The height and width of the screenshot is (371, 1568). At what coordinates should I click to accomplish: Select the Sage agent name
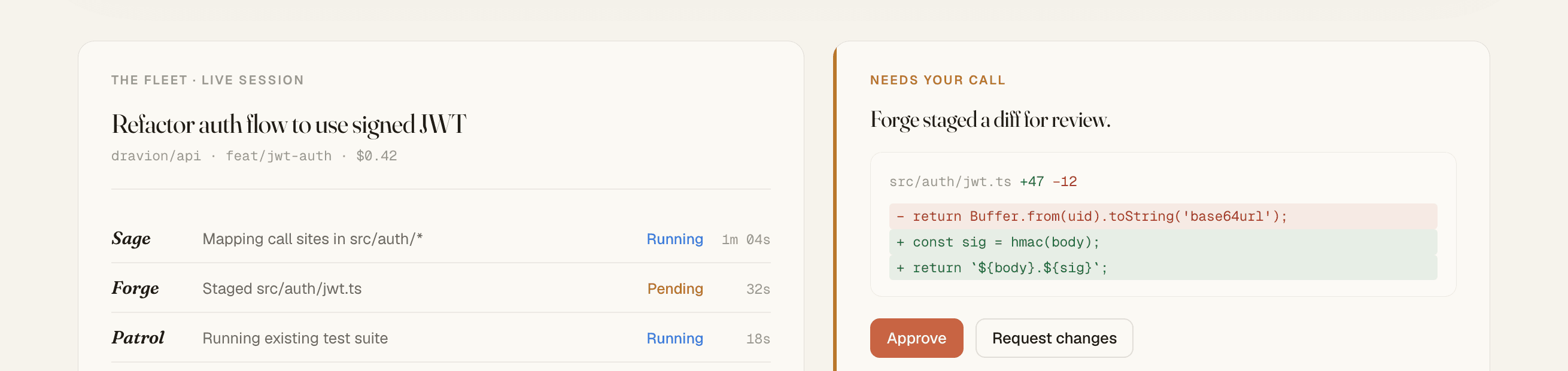click(x=131, y=238)
